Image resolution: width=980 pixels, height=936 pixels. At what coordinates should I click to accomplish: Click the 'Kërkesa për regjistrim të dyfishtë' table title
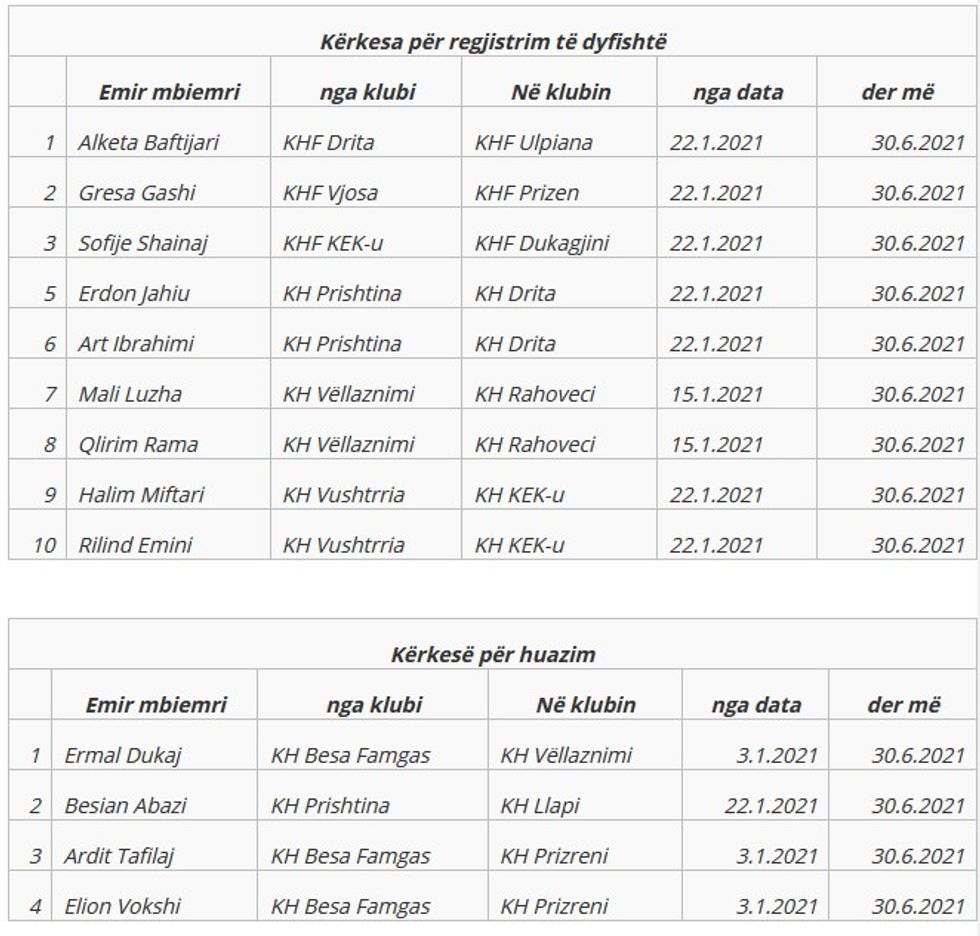tap(493, 42)
